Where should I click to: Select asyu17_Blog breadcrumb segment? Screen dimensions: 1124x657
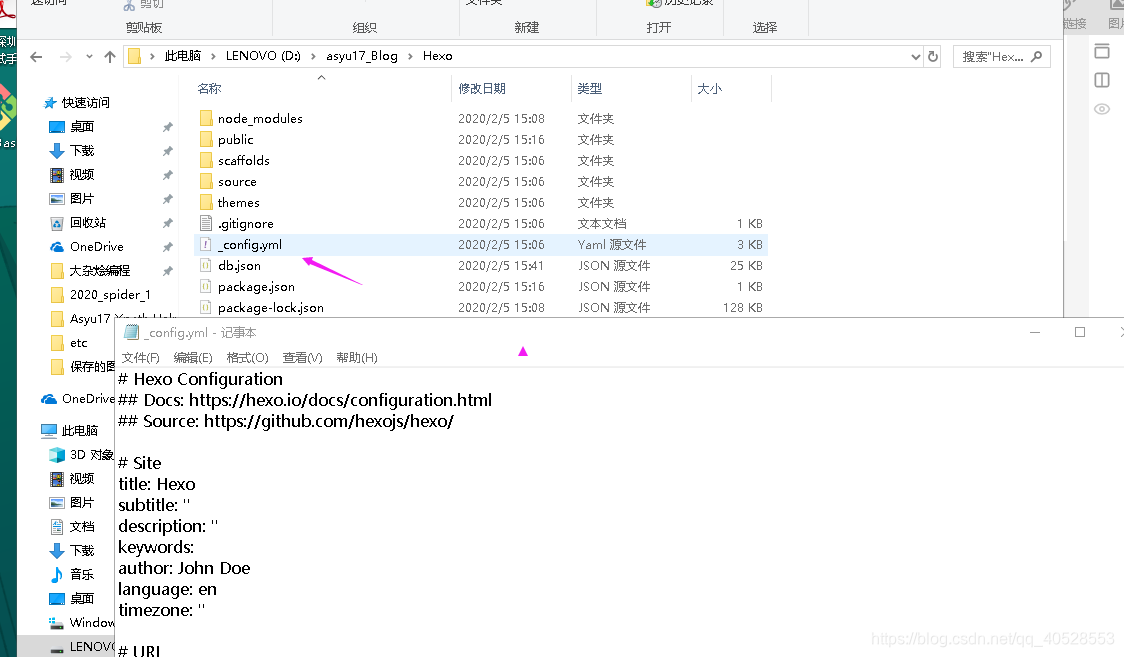pos(362,56)
